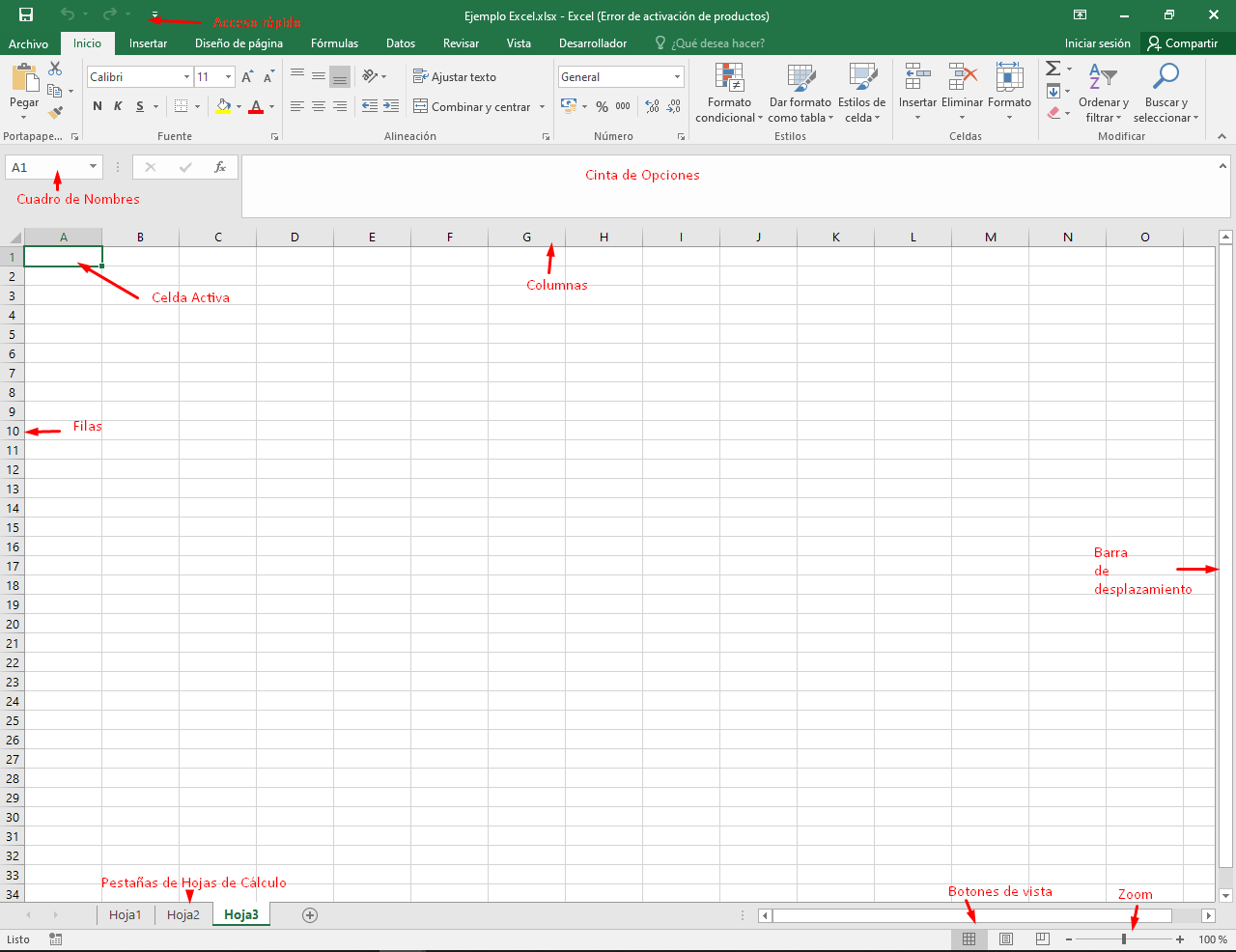Click the text orientation icon
This screenshot has height=952, width=1236.
click(x=370, y=76)
